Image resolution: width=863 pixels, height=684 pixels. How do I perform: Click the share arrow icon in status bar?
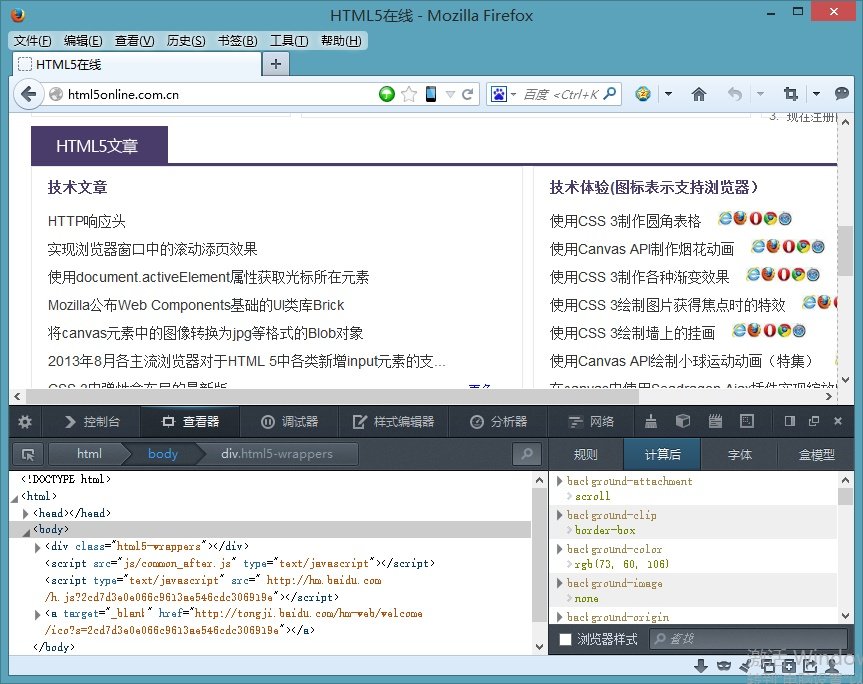click(810, 666)
